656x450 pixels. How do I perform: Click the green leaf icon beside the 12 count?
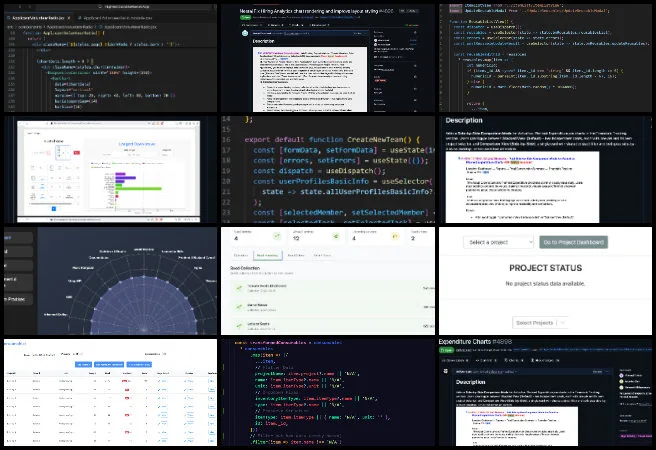point(336,237)
